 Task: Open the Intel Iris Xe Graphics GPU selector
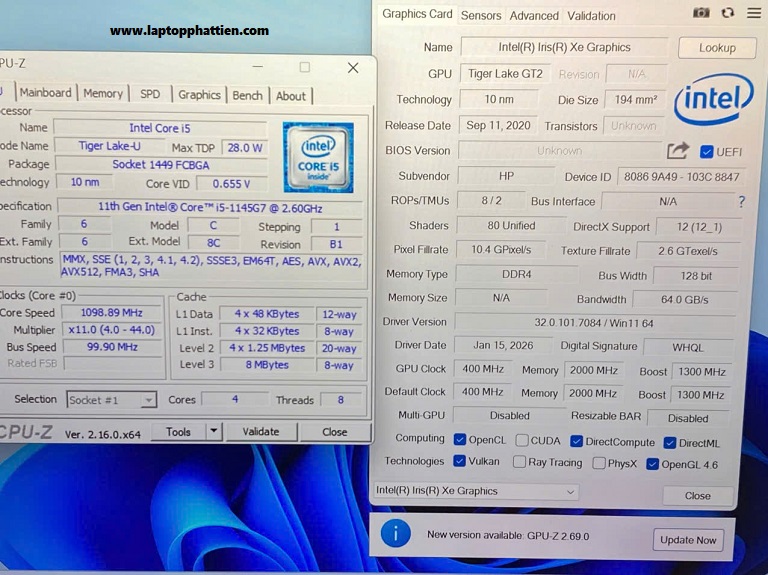coord(475,491)
